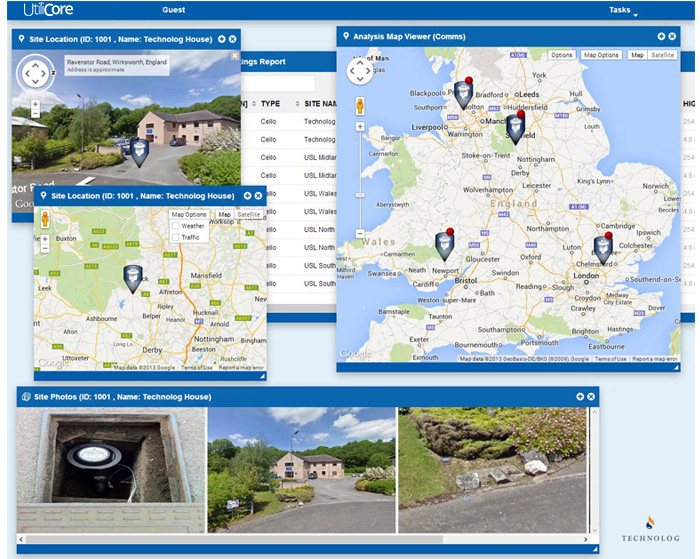Expand the Site Location map panel
700x559 pixels.
point(247,196)
